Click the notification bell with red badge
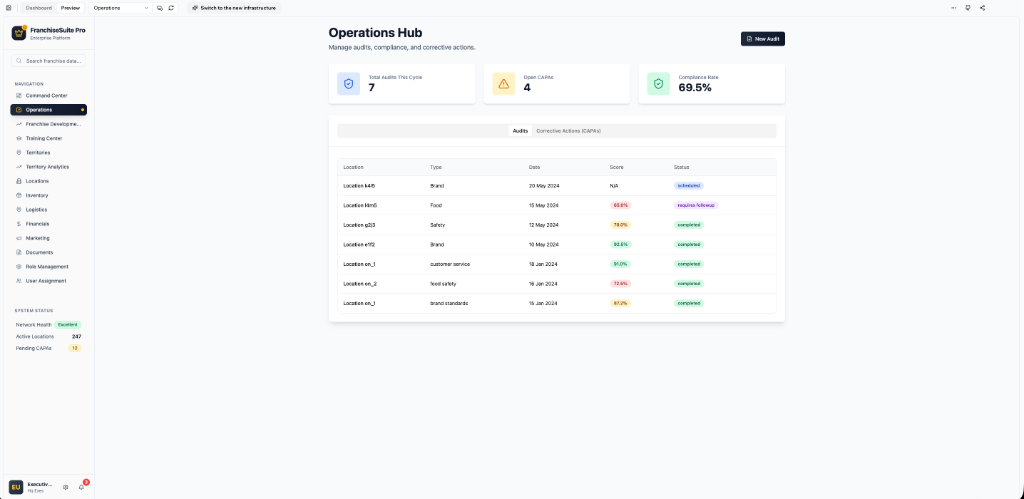 point(82,487)
